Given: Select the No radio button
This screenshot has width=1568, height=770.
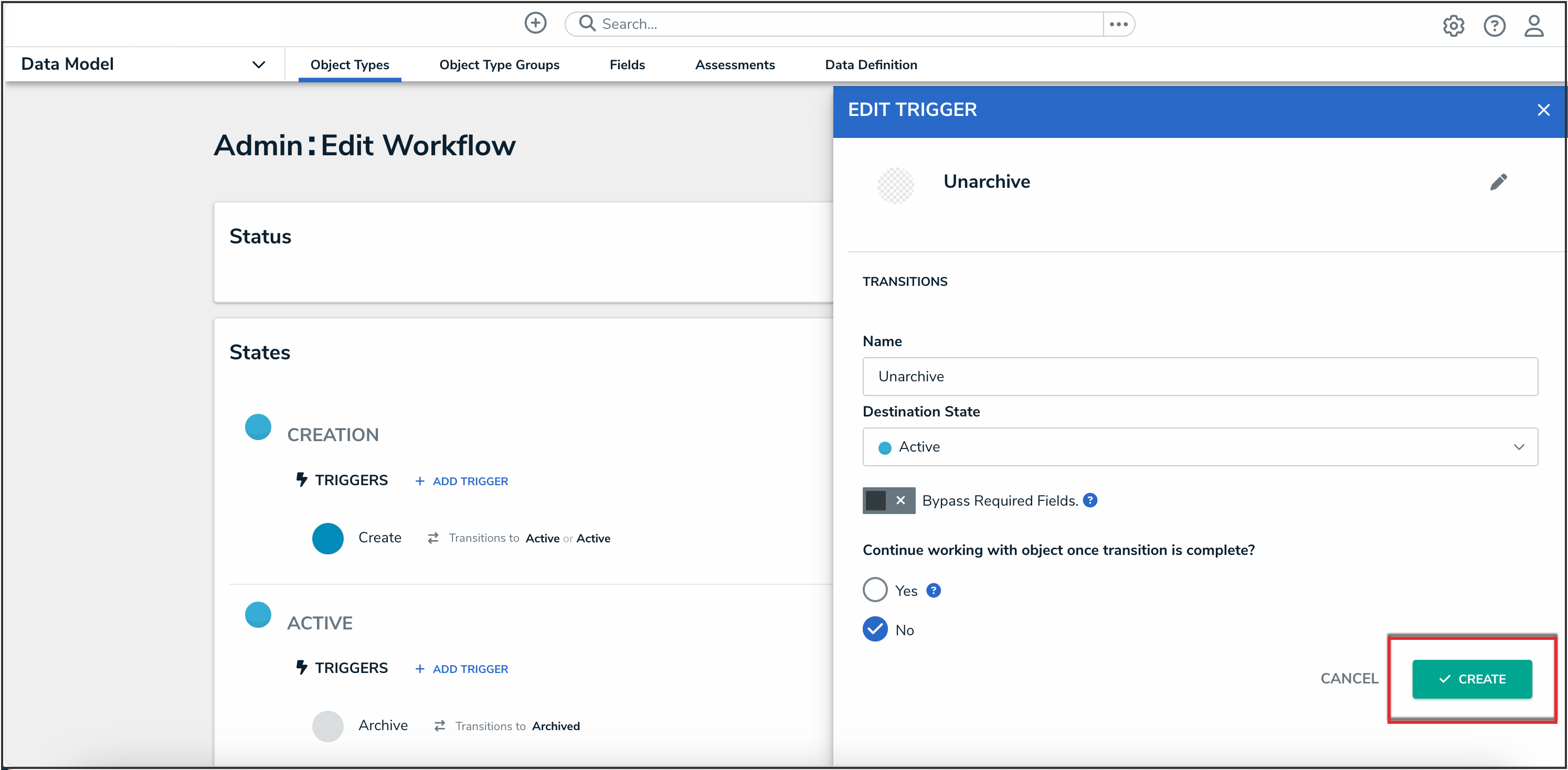Looking at the screenshot, I should coord(875,629).
